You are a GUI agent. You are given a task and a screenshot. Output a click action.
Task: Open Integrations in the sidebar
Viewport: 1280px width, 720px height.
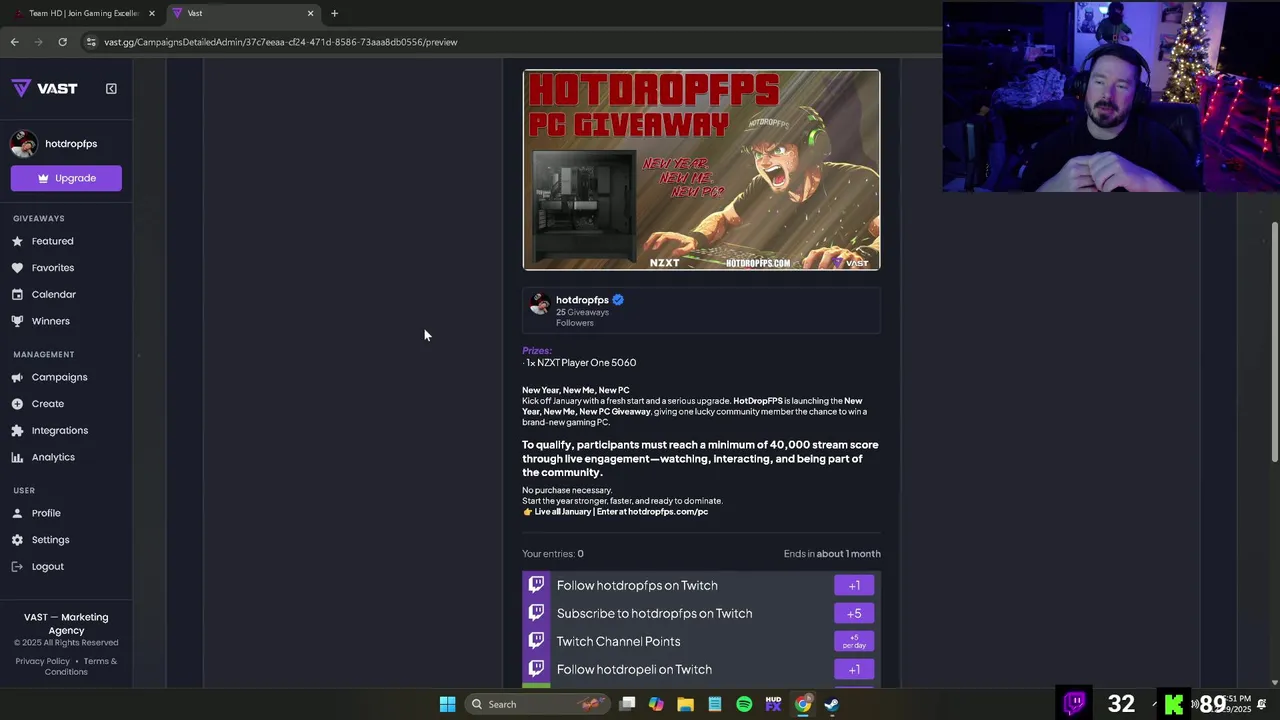click(59, 430)
